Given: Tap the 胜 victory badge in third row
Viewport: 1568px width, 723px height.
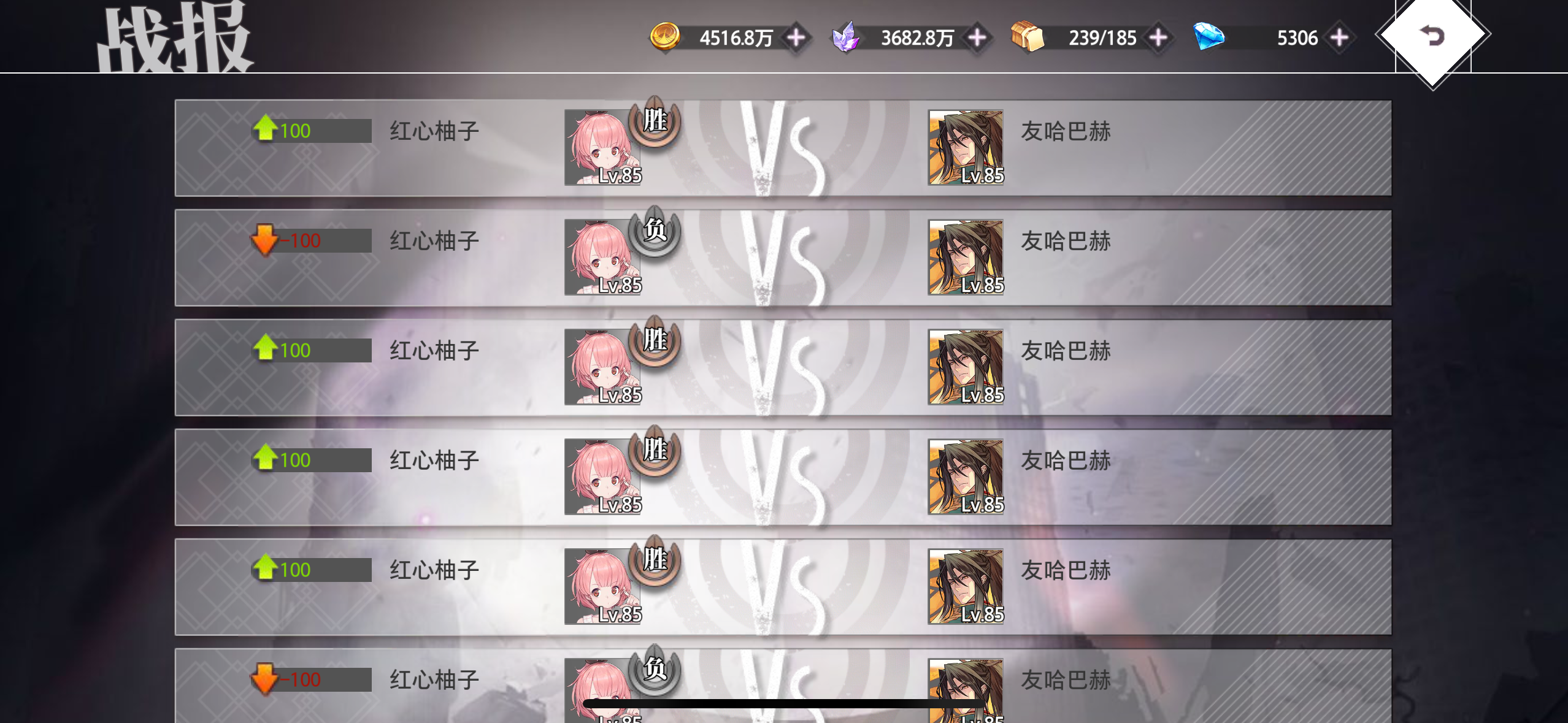Looking at the screenshot, I should (x=655, y=340).
